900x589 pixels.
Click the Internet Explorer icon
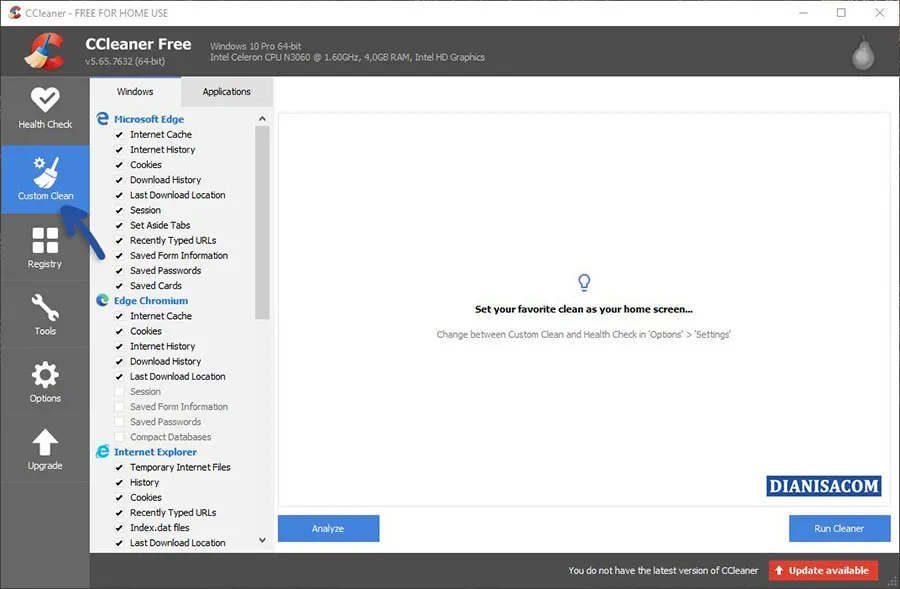point(101,451)
